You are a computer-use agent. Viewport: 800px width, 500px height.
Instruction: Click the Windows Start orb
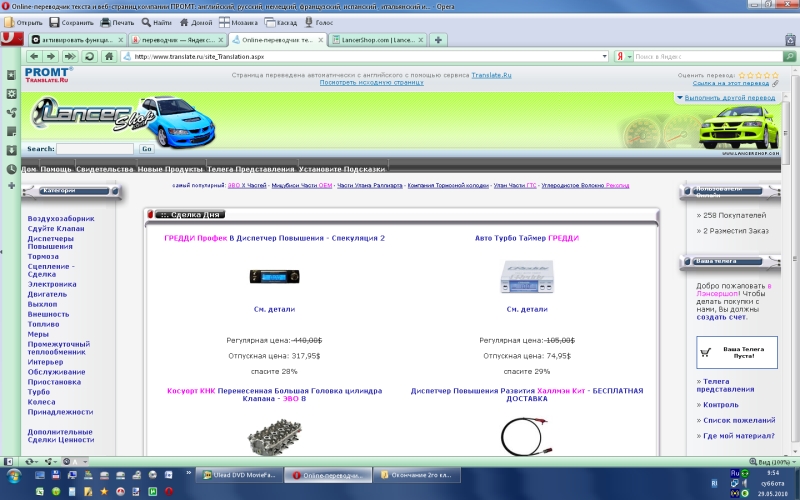pyautogui.click(x=14, y=477)
